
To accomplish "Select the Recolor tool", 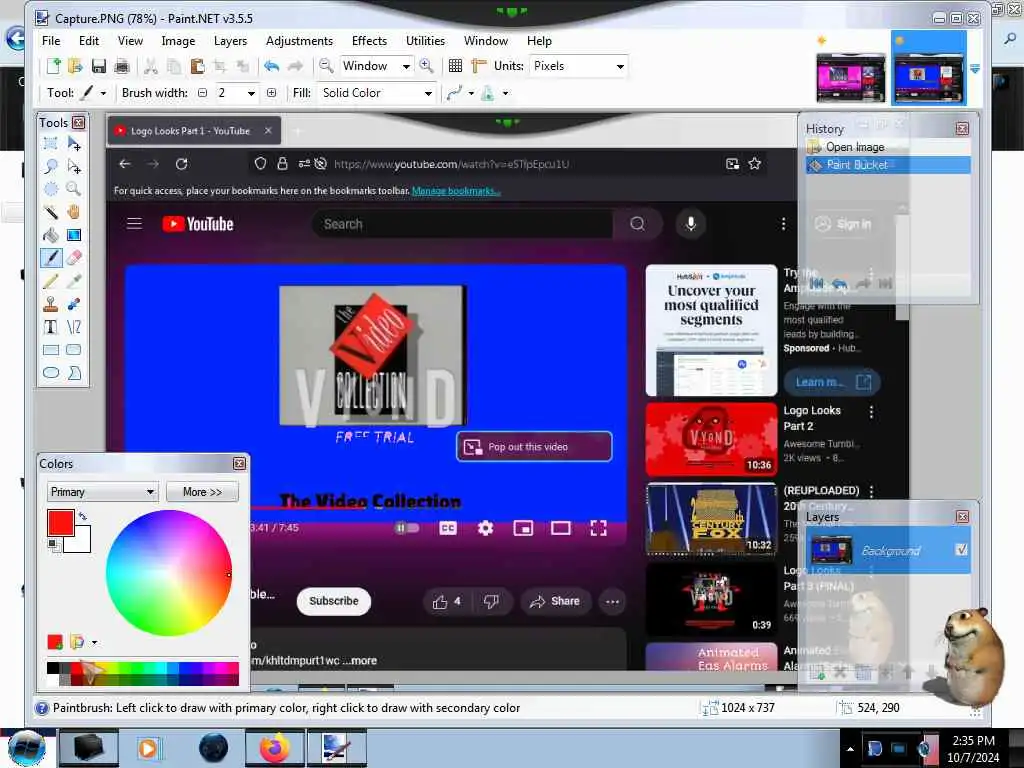I will coord(74,304).
